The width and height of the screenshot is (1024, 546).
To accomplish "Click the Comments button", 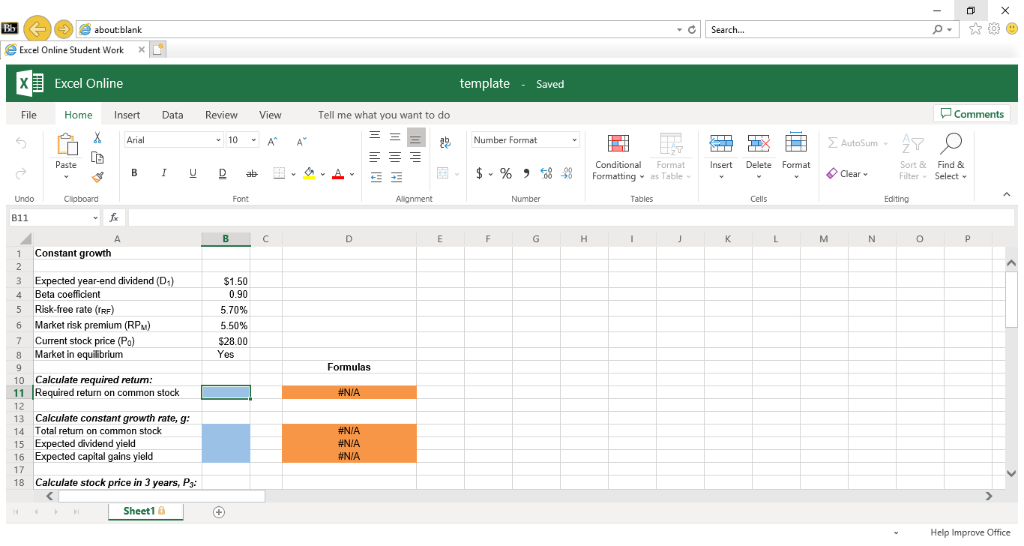I will coord(970,114).
